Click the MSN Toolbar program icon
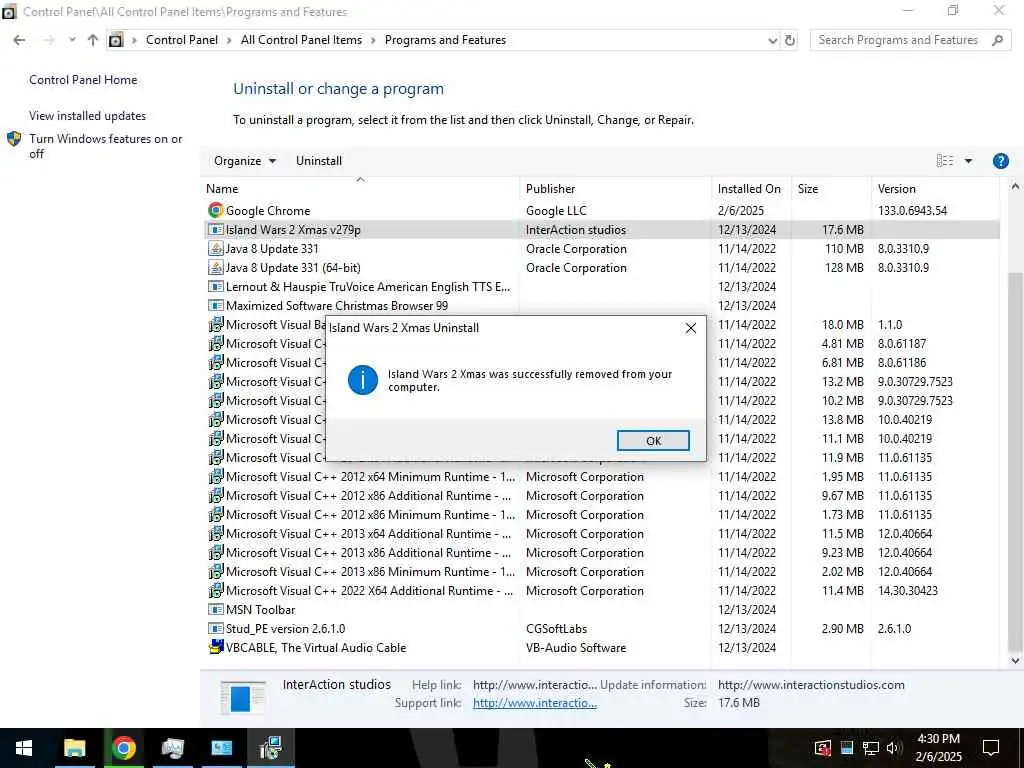Image resolution: width=1024 pixels, height=768 pixels. 216,609
